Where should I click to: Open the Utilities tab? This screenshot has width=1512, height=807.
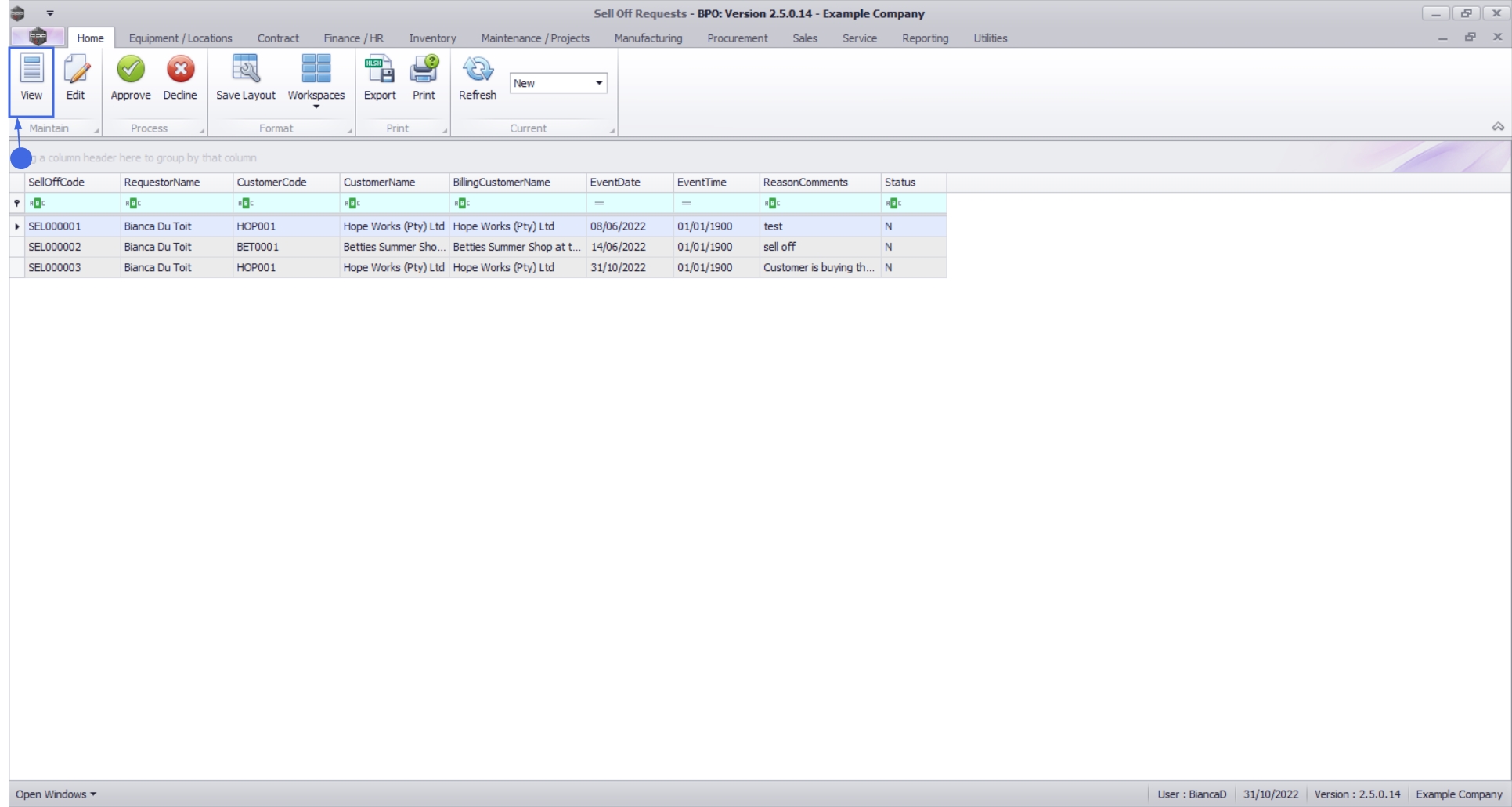click(x=991, y=38)
